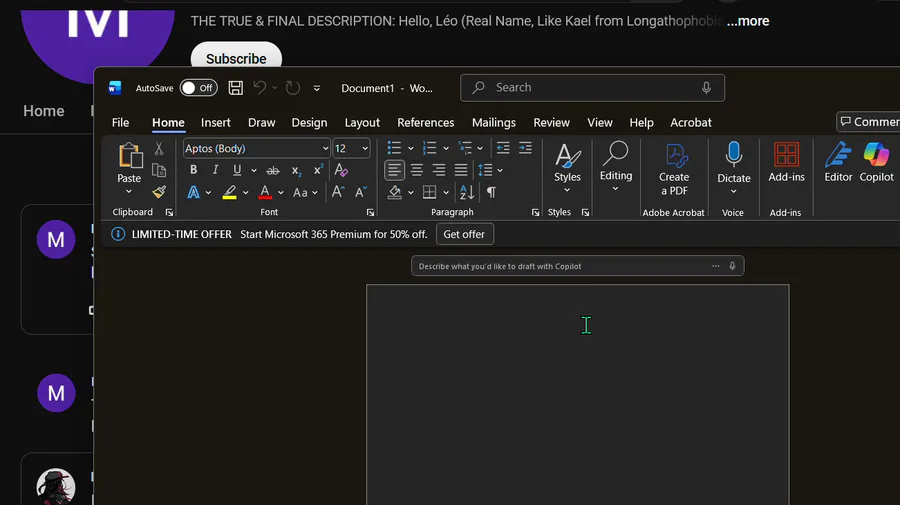Click the Cut scissors icon
The height and width of the screenshot is (505, 900).
click(x=159, y=149)
